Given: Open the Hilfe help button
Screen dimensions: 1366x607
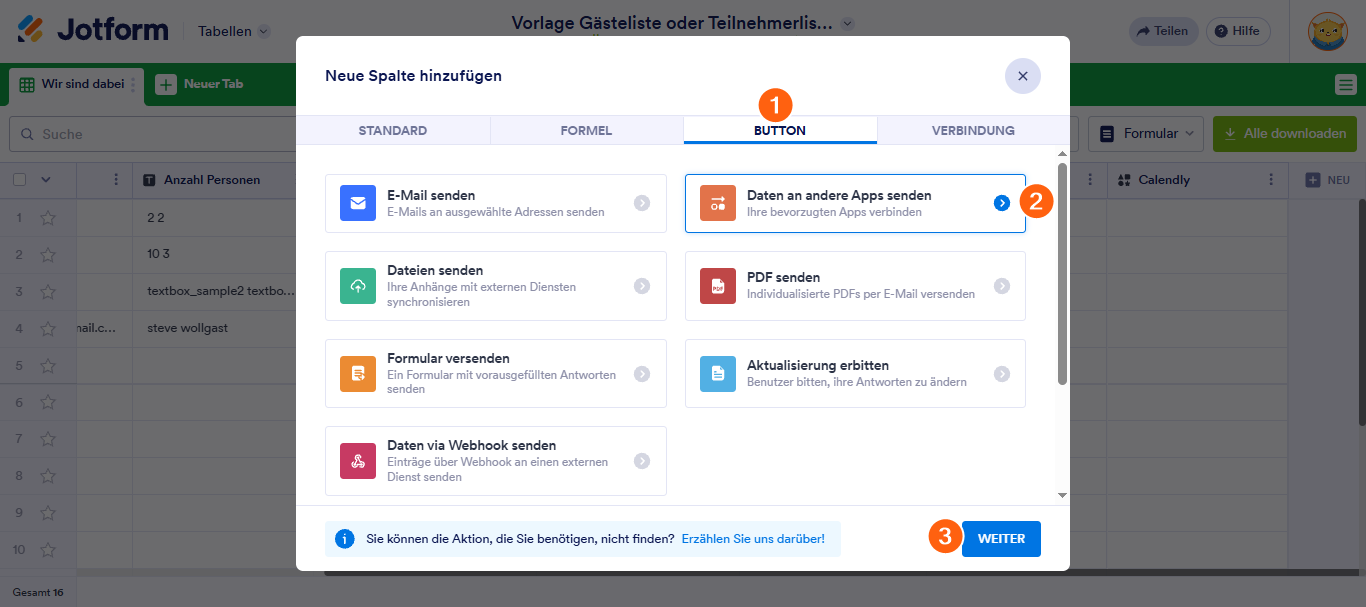Looking at the screenshot, I should pos(1238,31).
